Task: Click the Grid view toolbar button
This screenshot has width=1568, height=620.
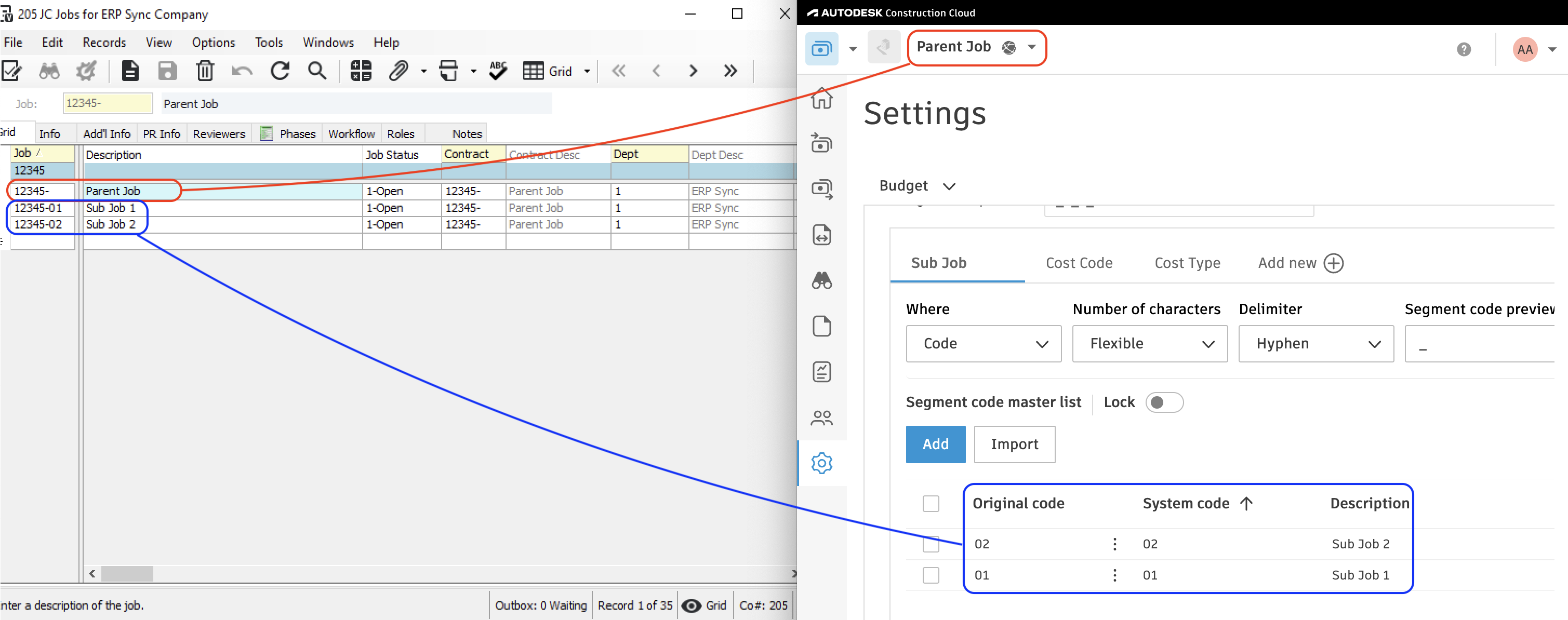Action: (547, 71)
